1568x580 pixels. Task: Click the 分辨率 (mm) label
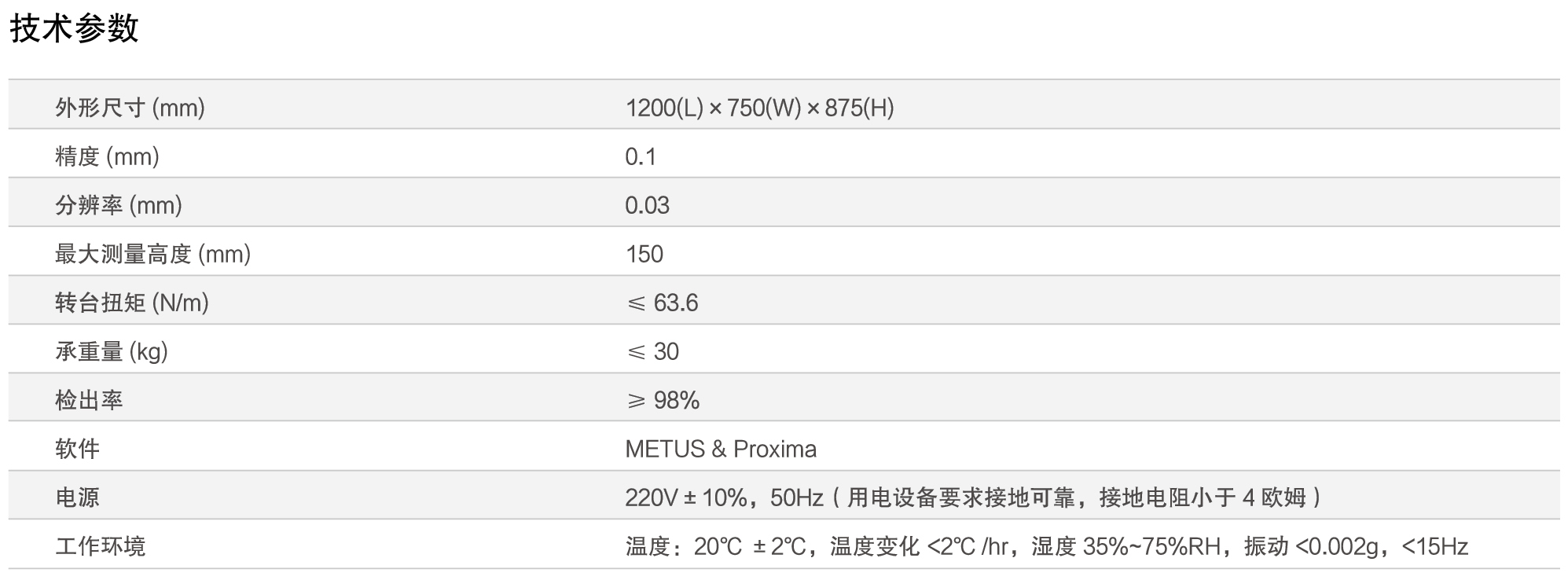click(118, 204)
